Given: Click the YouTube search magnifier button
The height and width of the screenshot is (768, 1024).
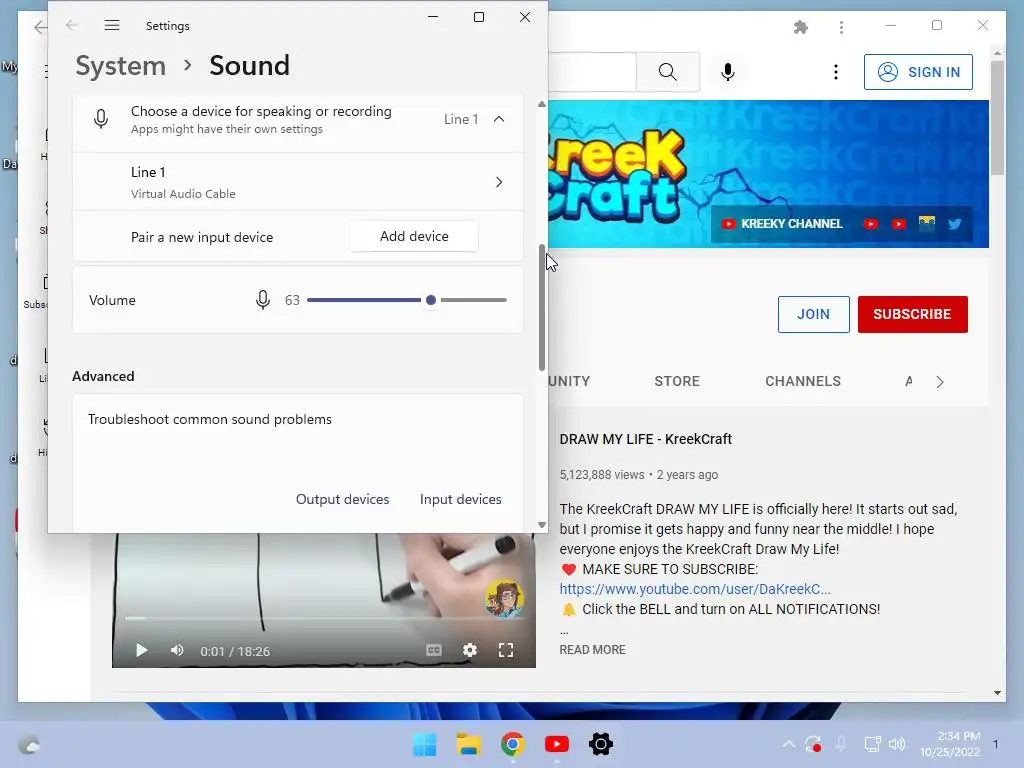Looking at the screenshot, I should pyautogui.click(x=667, y=72).
